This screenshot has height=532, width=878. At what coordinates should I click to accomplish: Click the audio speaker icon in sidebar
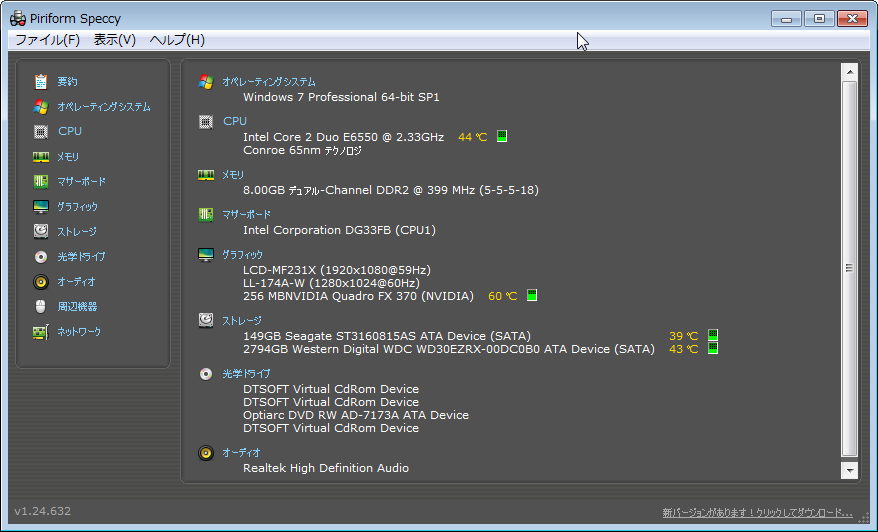point(40,282)
